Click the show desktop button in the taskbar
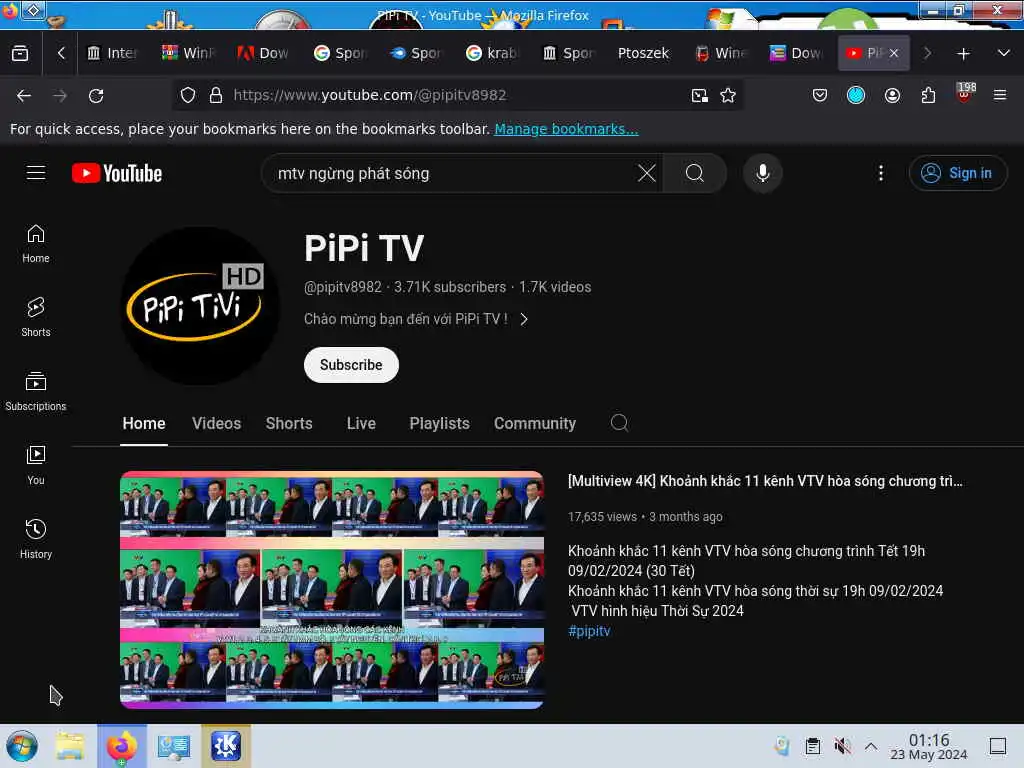This screenshot has width=1024, height=768. pyautogui.click(x=998, y=746)
